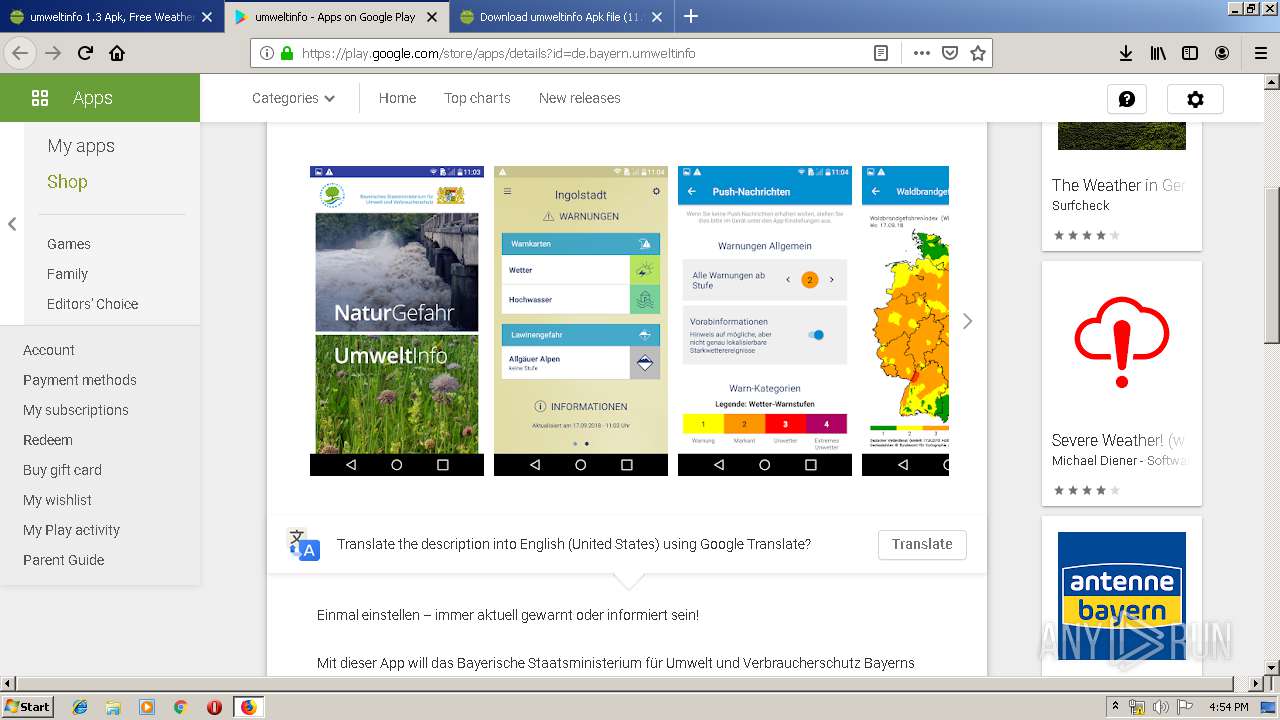Open Internet Explorer from the taskbar

(80, 707)
